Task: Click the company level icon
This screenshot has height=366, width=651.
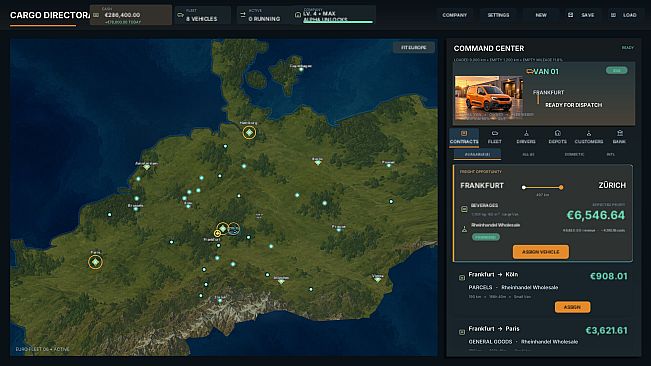Action: point(298,15)
